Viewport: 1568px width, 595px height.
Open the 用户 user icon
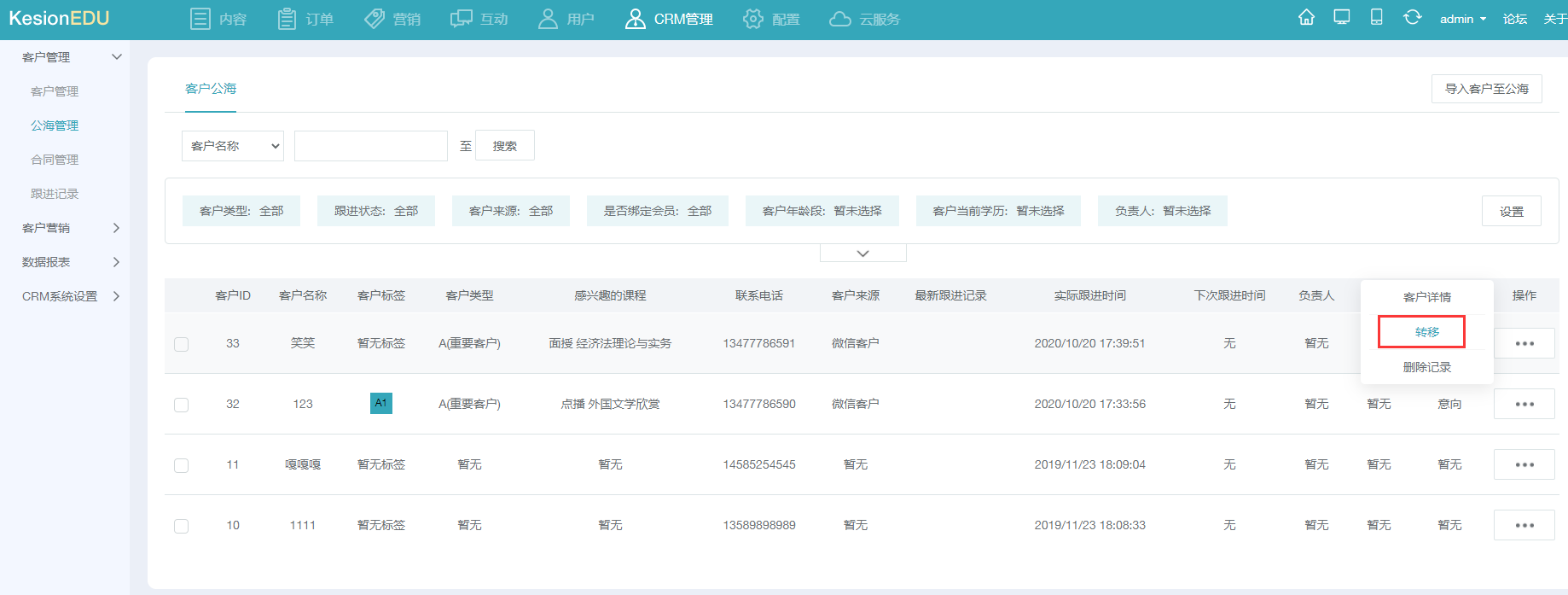click(548, 19)
